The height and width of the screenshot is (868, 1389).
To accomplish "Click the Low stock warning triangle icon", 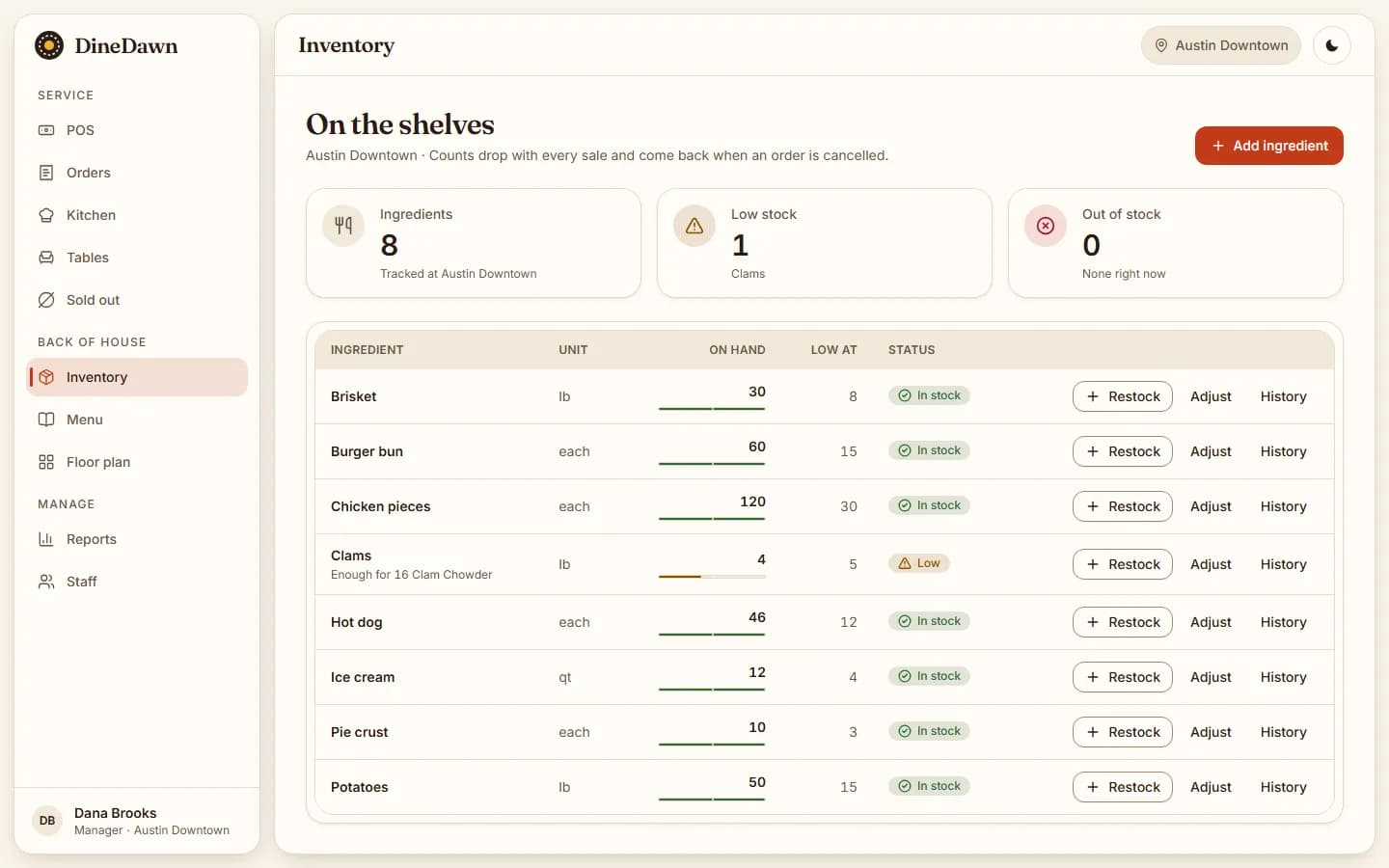I will click(694, 226).
